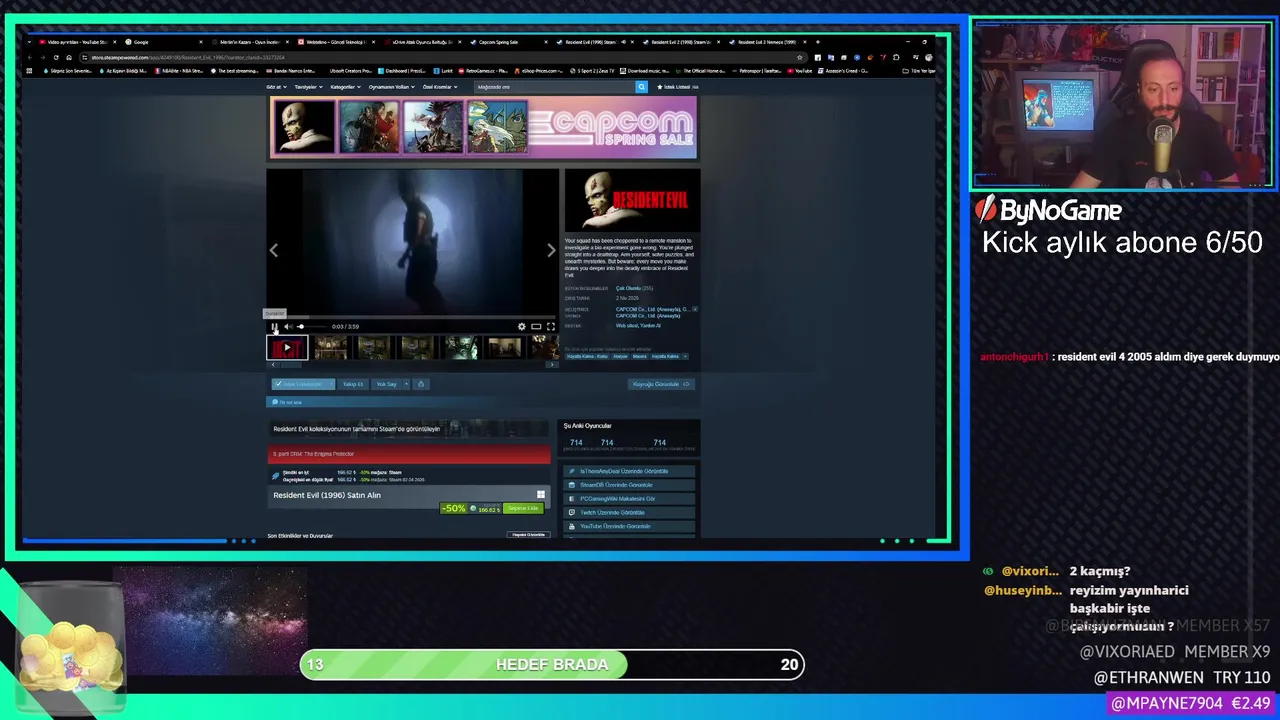Expand more tags with the plus button
The width and height of the screenshot is (1280, 720).
coord(685,356)
